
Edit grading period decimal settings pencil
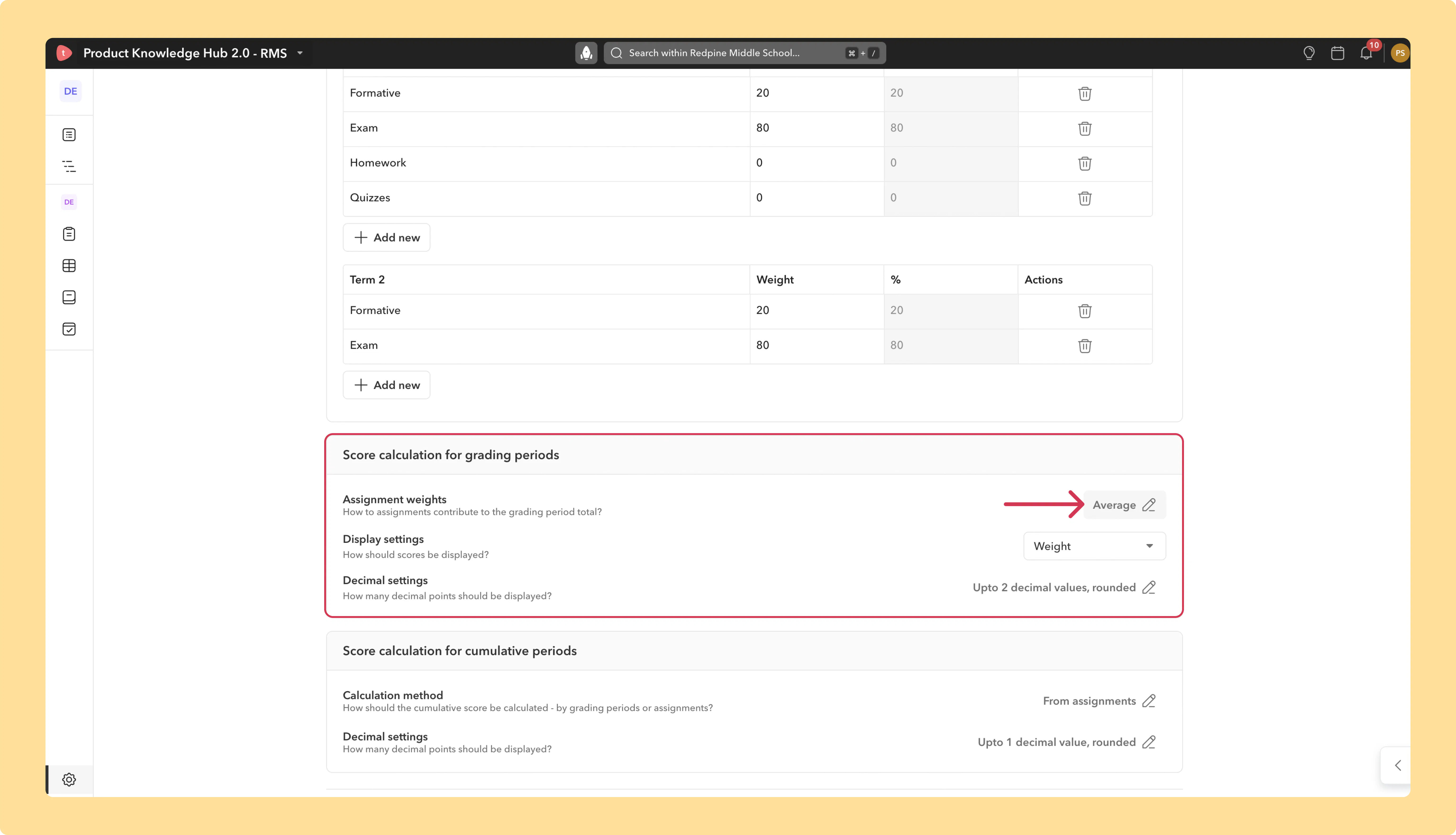point(1149,587)
